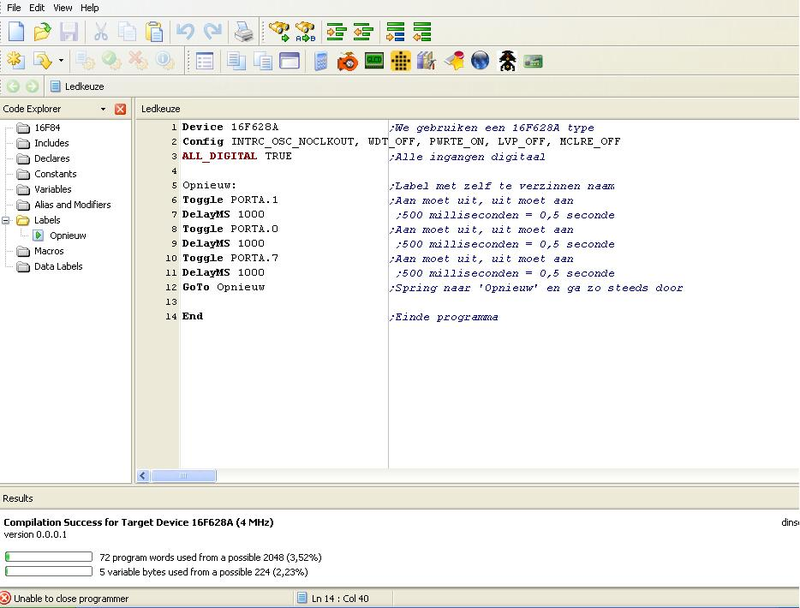Viewport: 800px width, 608px height.
Task: Open the dropdown arrow beside the folder-arrow icon
Action: click(61, 61)
